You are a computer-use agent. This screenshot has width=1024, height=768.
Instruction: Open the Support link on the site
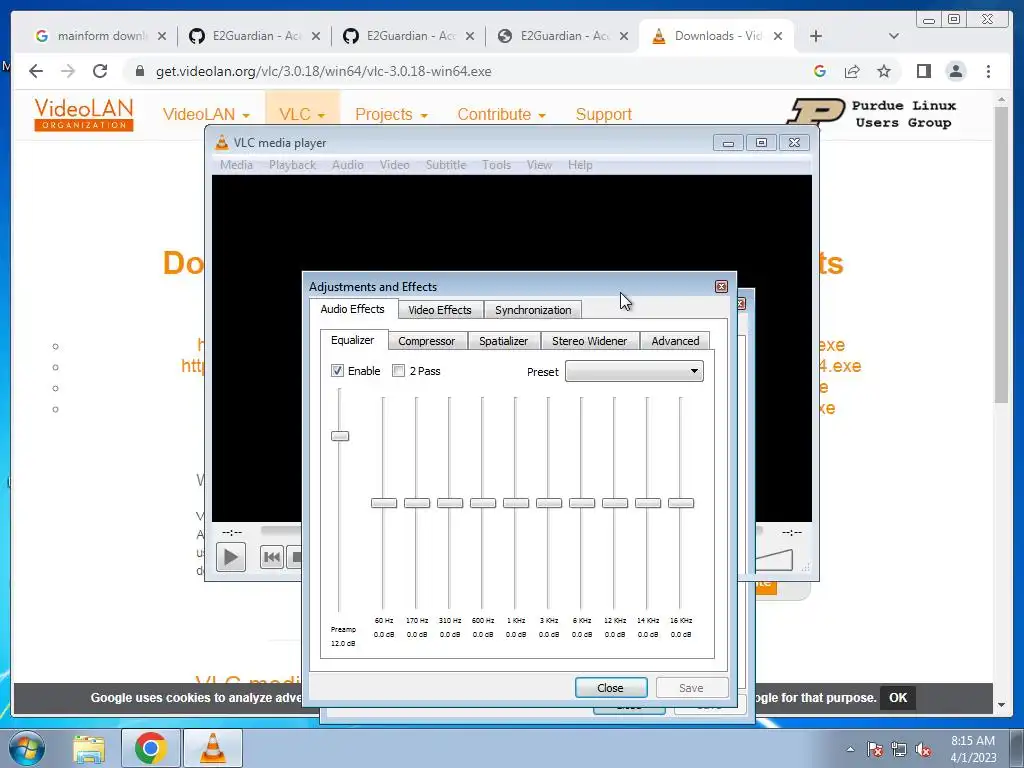point(603,114)
